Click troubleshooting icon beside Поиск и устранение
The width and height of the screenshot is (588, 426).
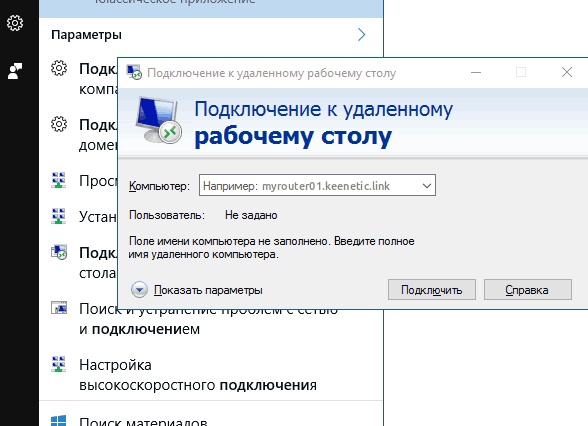coord(59,308)
